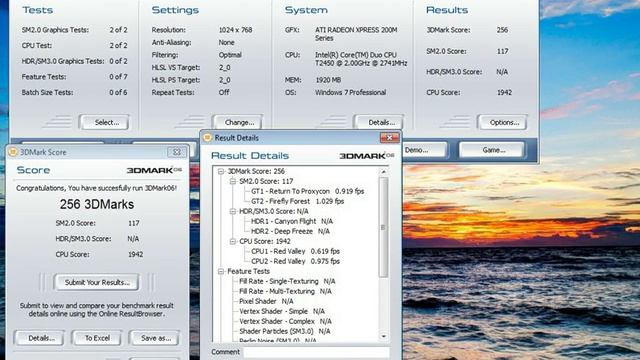Select CPU2 - Red Valley row

[296, 261]
